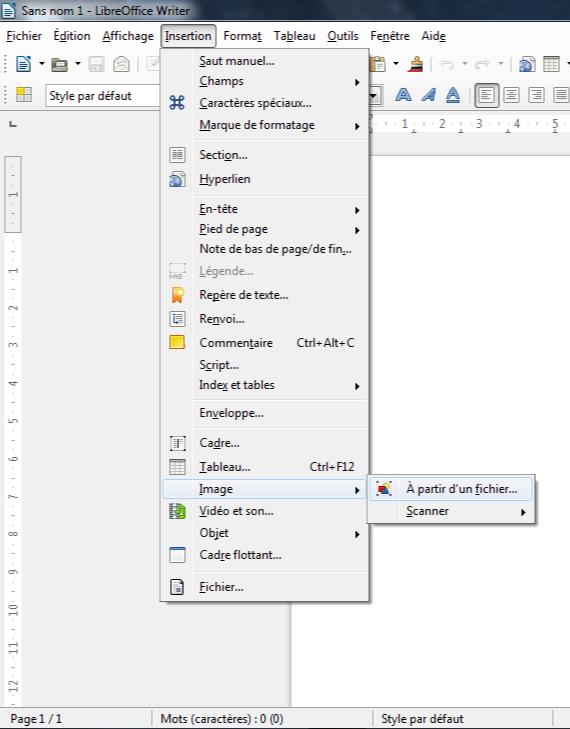Click the film icon beside Vidéo et son
This screenshot has height=729, width=570.
click(177, 511)
